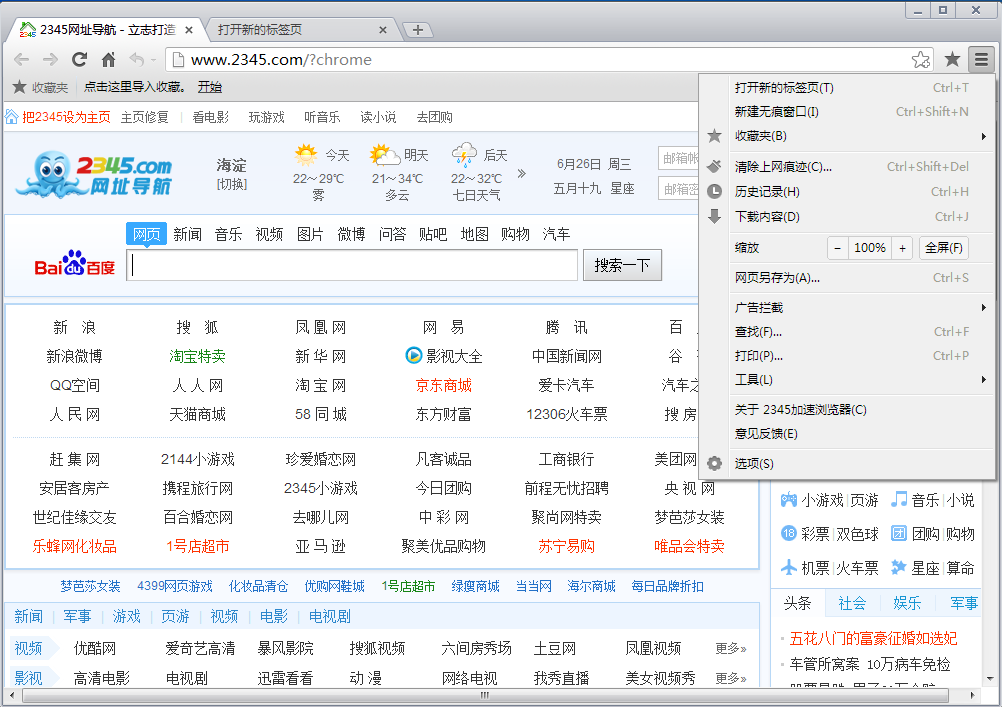Click the 2345.com octopus logo
Viewport: 1002px width, 707px height.
point(94,173)
